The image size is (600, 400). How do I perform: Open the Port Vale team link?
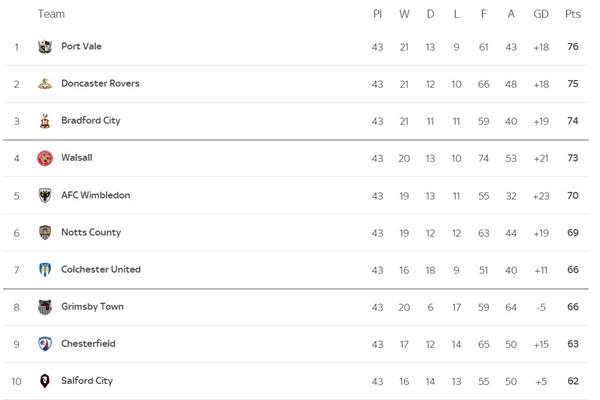point(82,46)
